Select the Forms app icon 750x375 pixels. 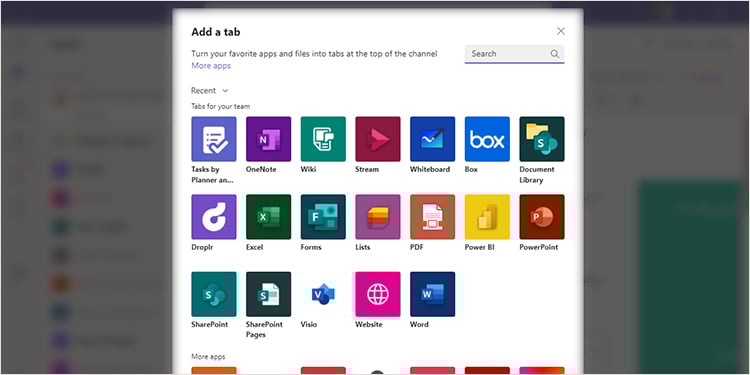pyautogui.click(x=323, y=217)
